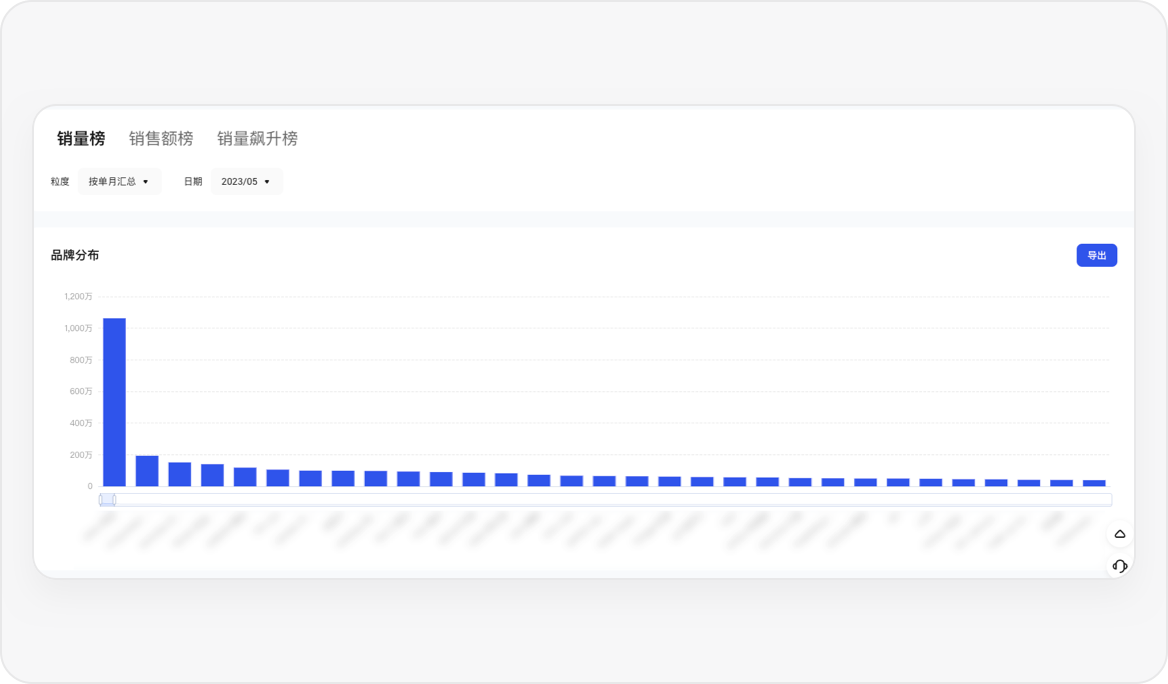Open the 2023/05 date dropdown

point(247,181)
